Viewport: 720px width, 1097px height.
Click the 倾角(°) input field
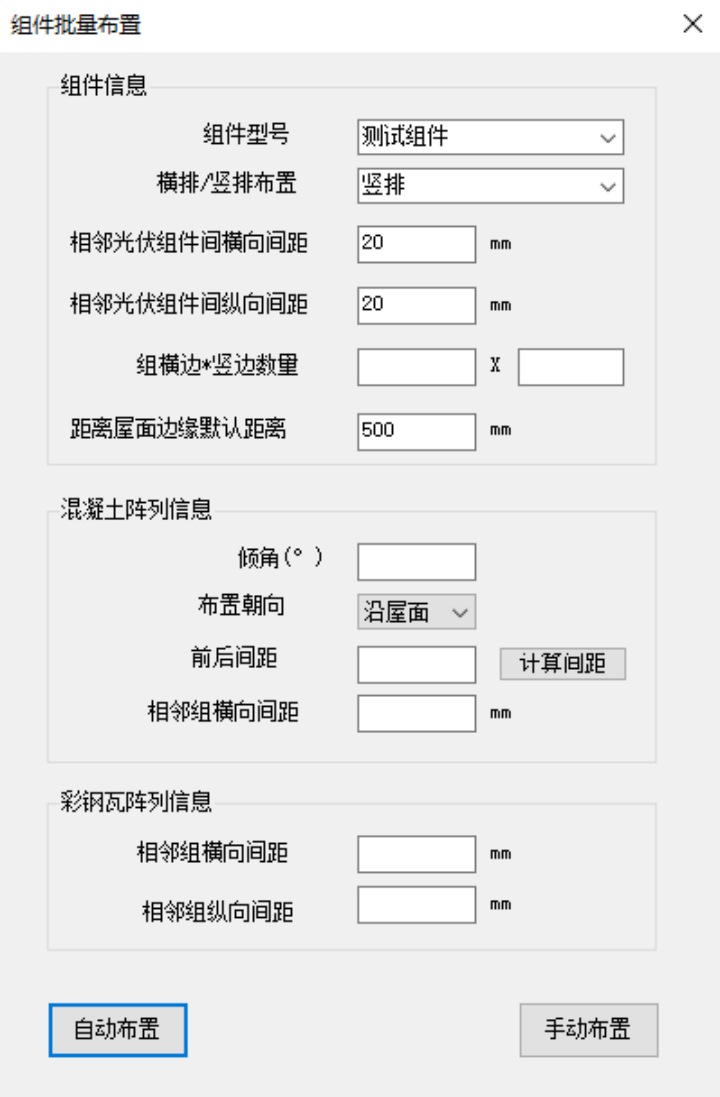pos(416,562)
